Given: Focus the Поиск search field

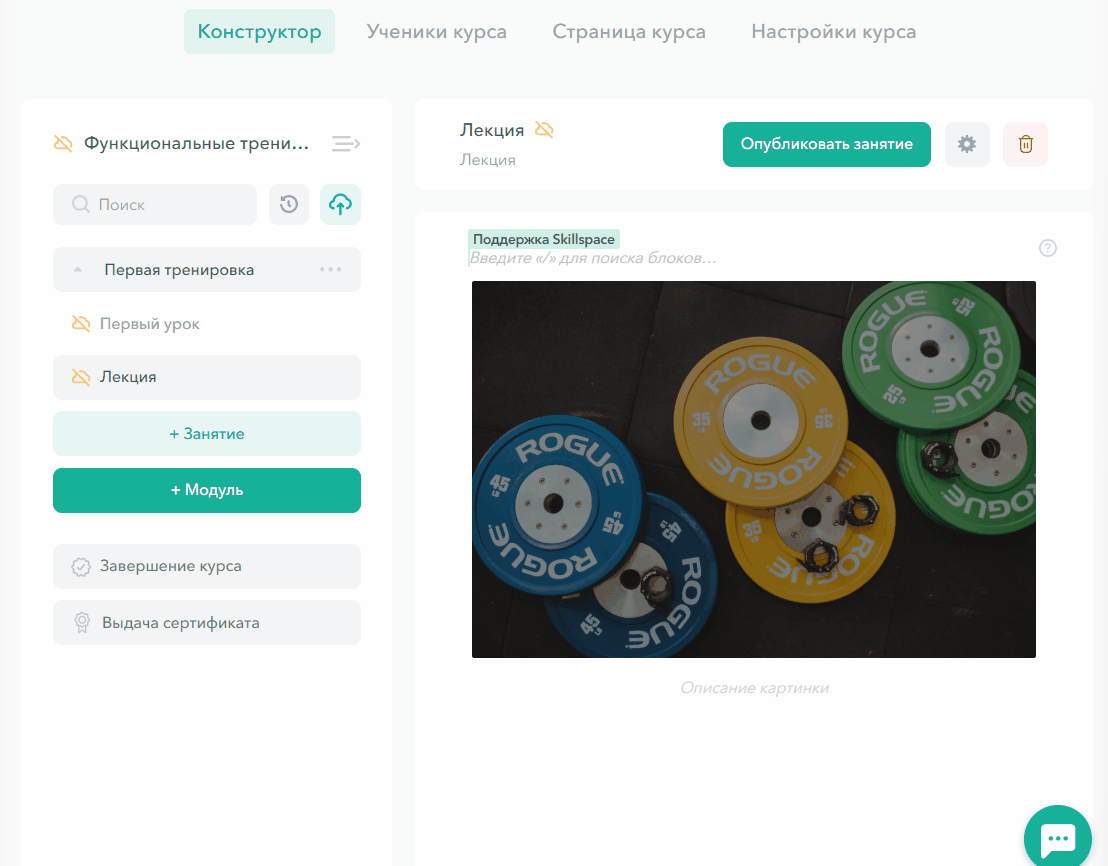Looking at the screenshot, I should click(x=155, y=205).
